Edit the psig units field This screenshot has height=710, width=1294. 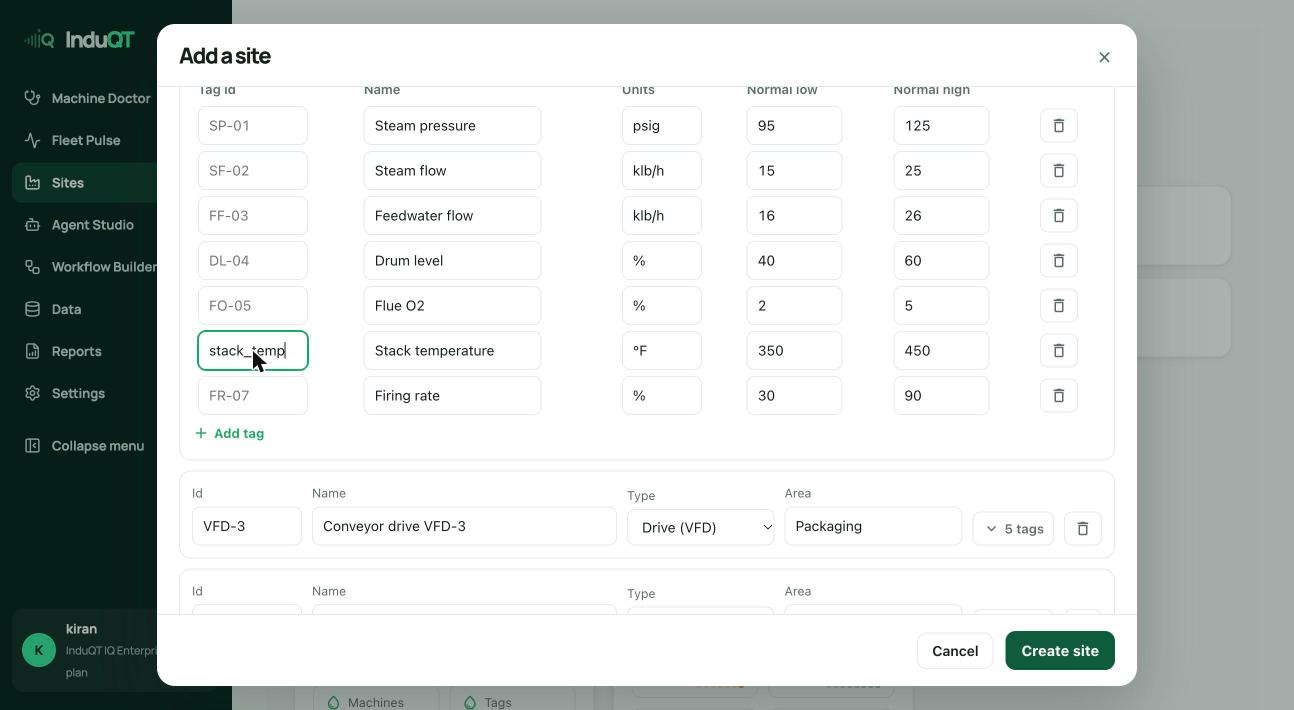coord(662,126)
